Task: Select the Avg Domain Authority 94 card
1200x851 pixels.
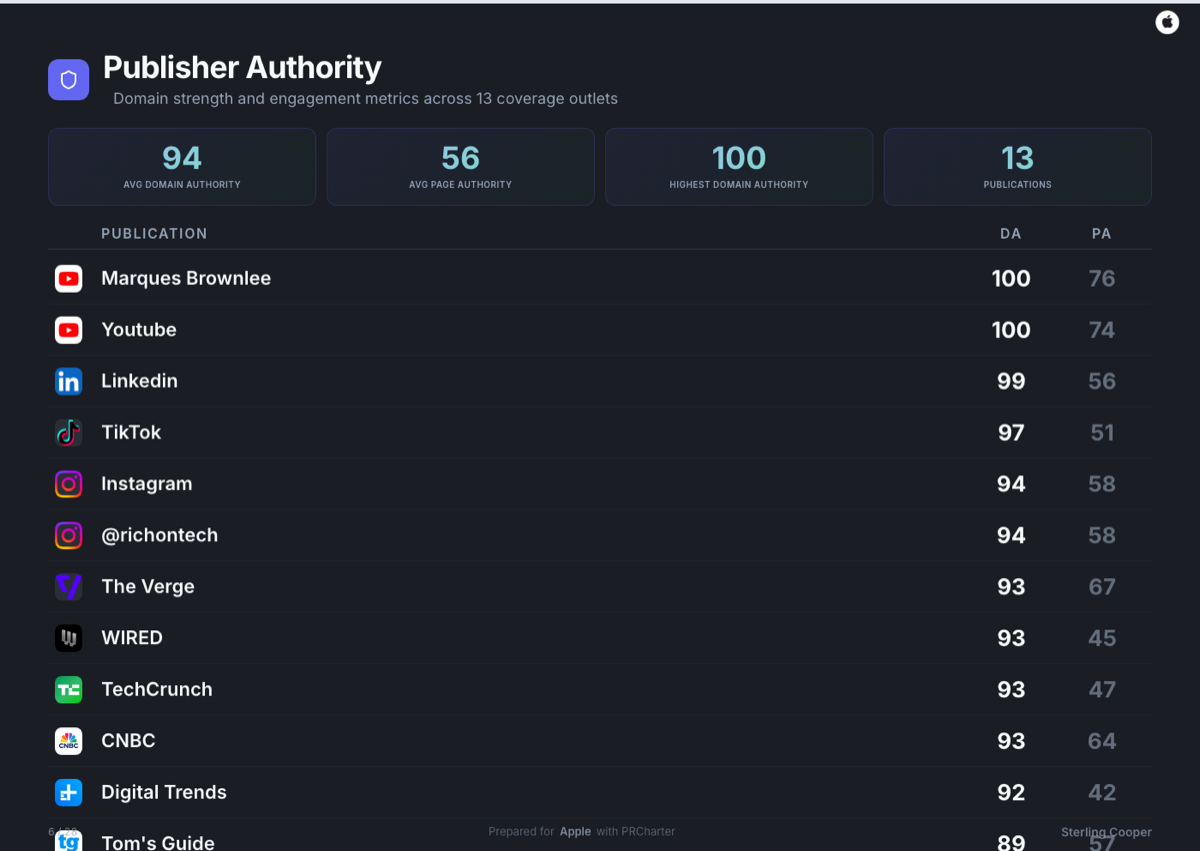Action: [182, 167]
